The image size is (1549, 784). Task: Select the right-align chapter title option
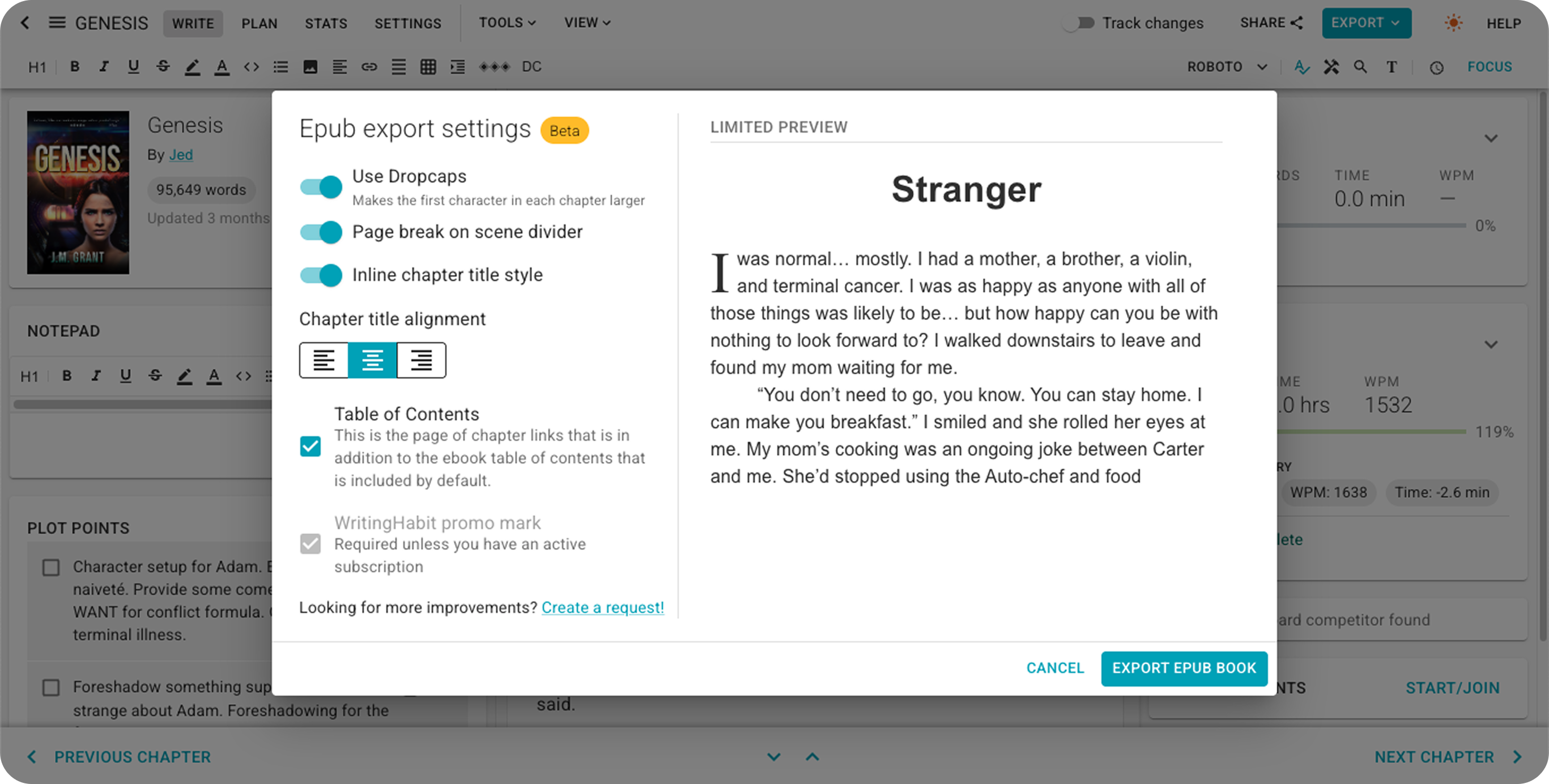pos(421,360)
